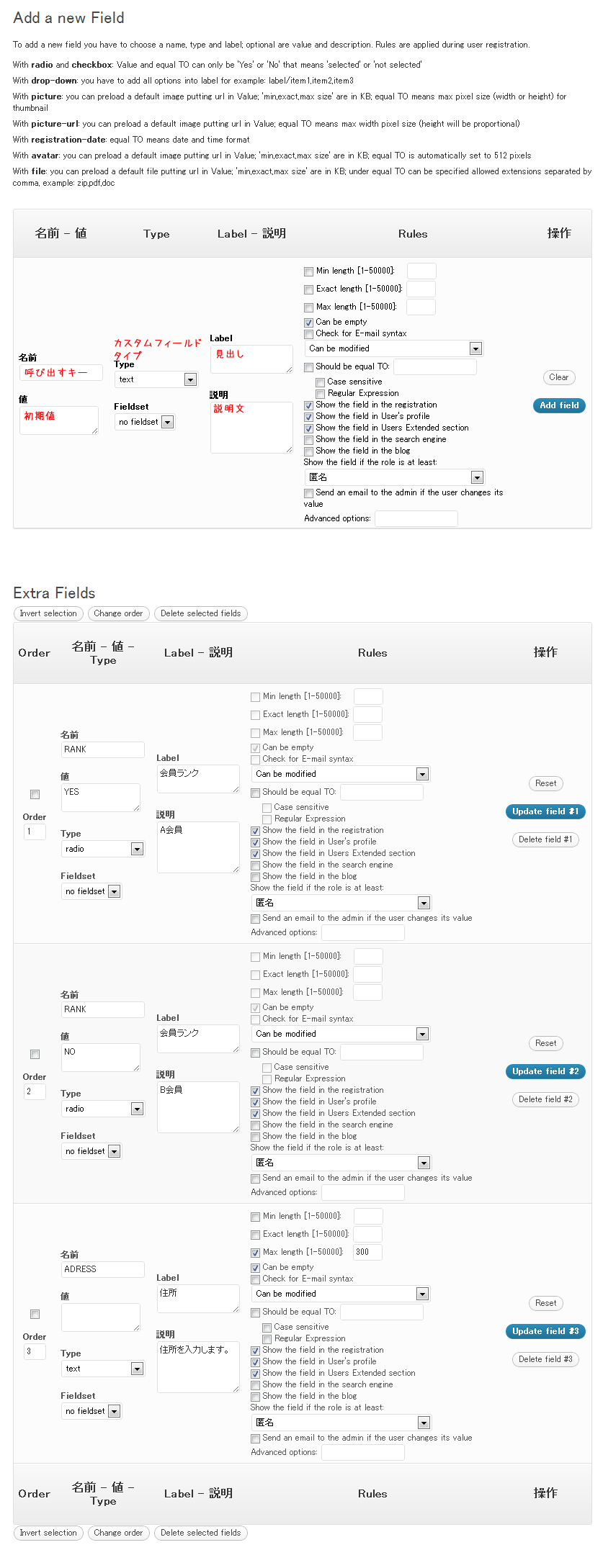Click Reset button for the RANK NO field
The height and width of the screenshot is (1568, 603).
[x=545, y=1042]
